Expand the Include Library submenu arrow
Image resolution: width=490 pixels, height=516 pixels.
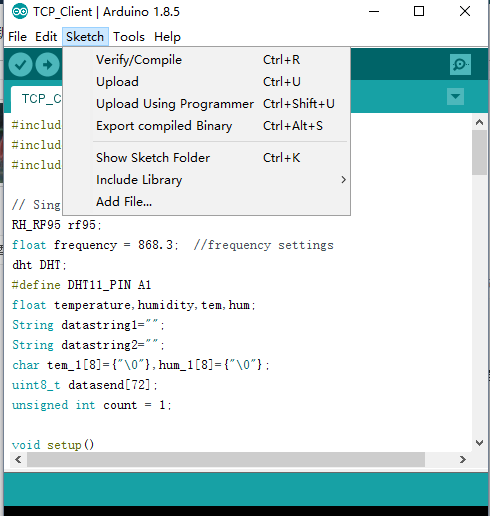pos(343,180)
